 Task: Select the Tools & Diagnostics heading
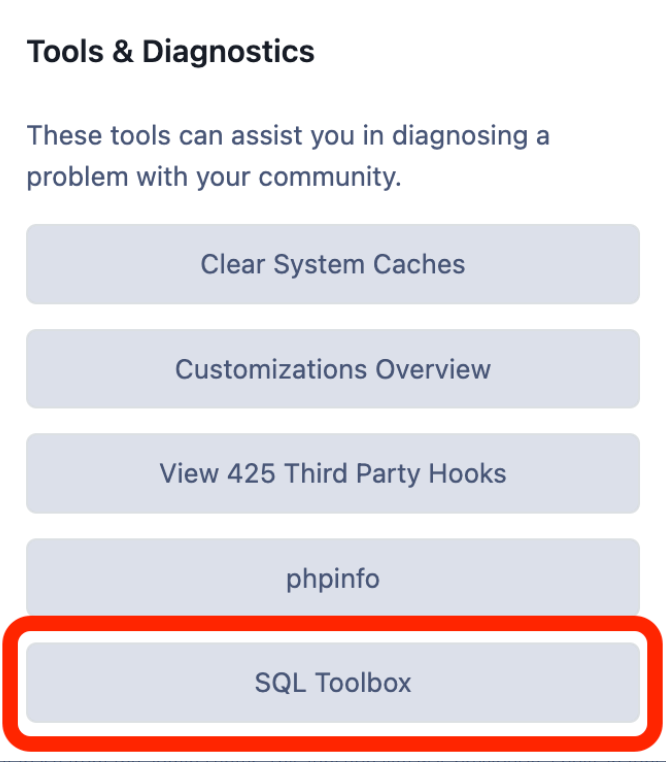click(x=171, y=52)
